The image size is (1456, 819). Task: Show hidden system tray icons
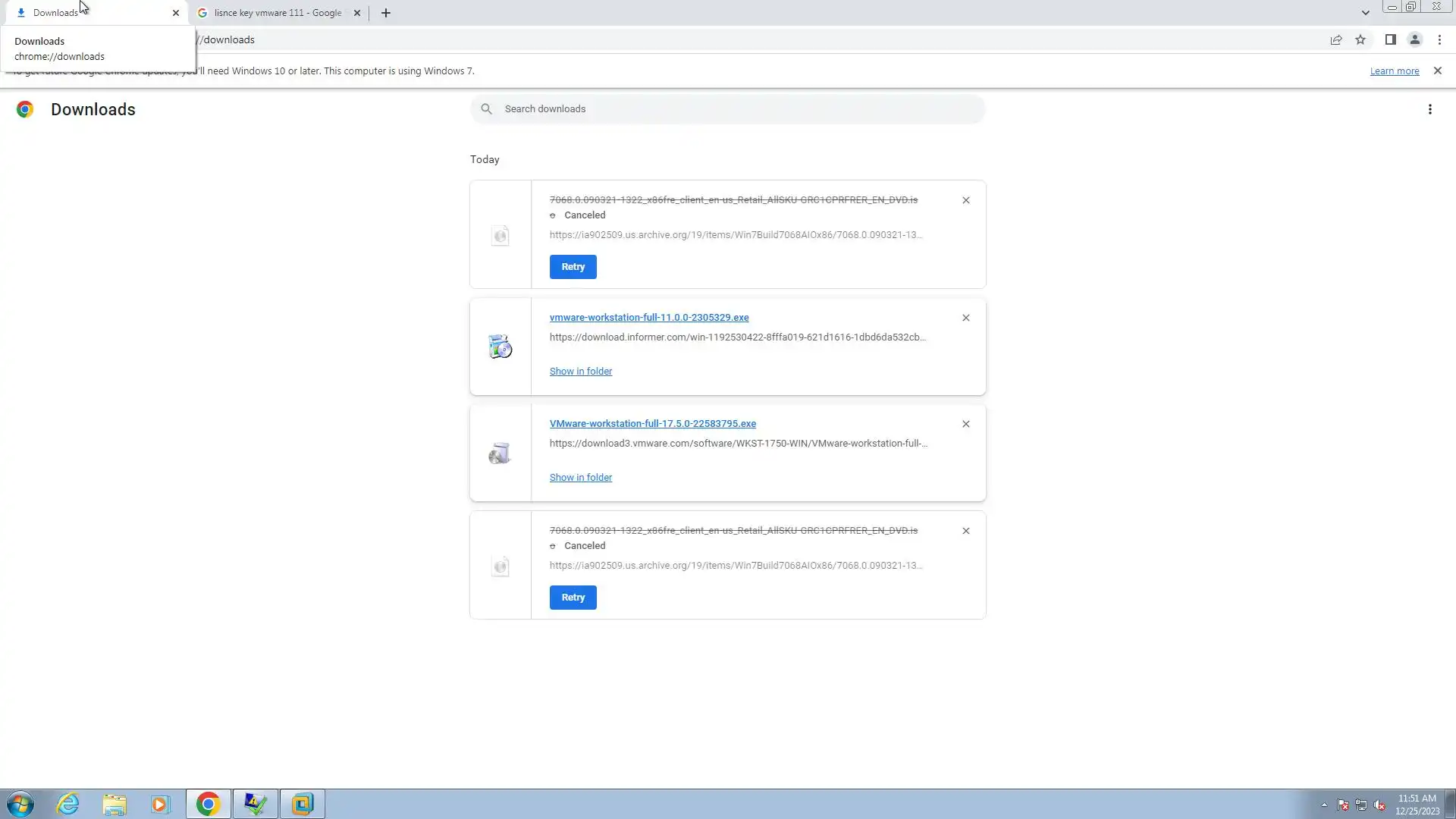[1324, 805]
